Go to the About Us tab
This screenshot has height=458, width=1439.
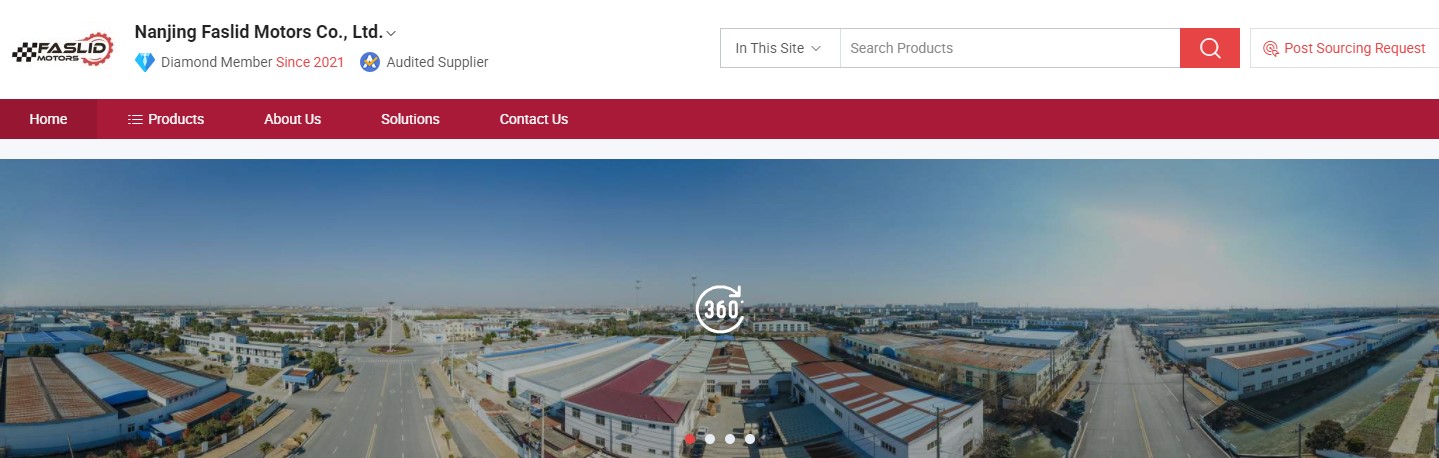click(292, 119)
